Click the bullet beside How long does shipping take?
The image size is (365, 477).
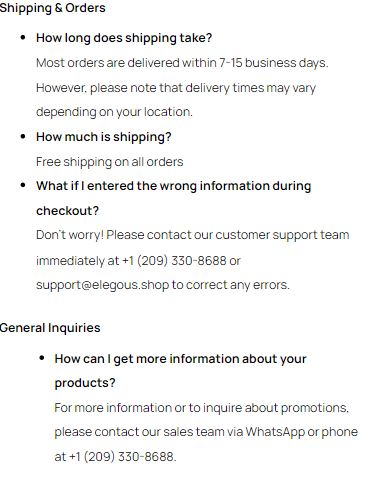tap(23, 38)
